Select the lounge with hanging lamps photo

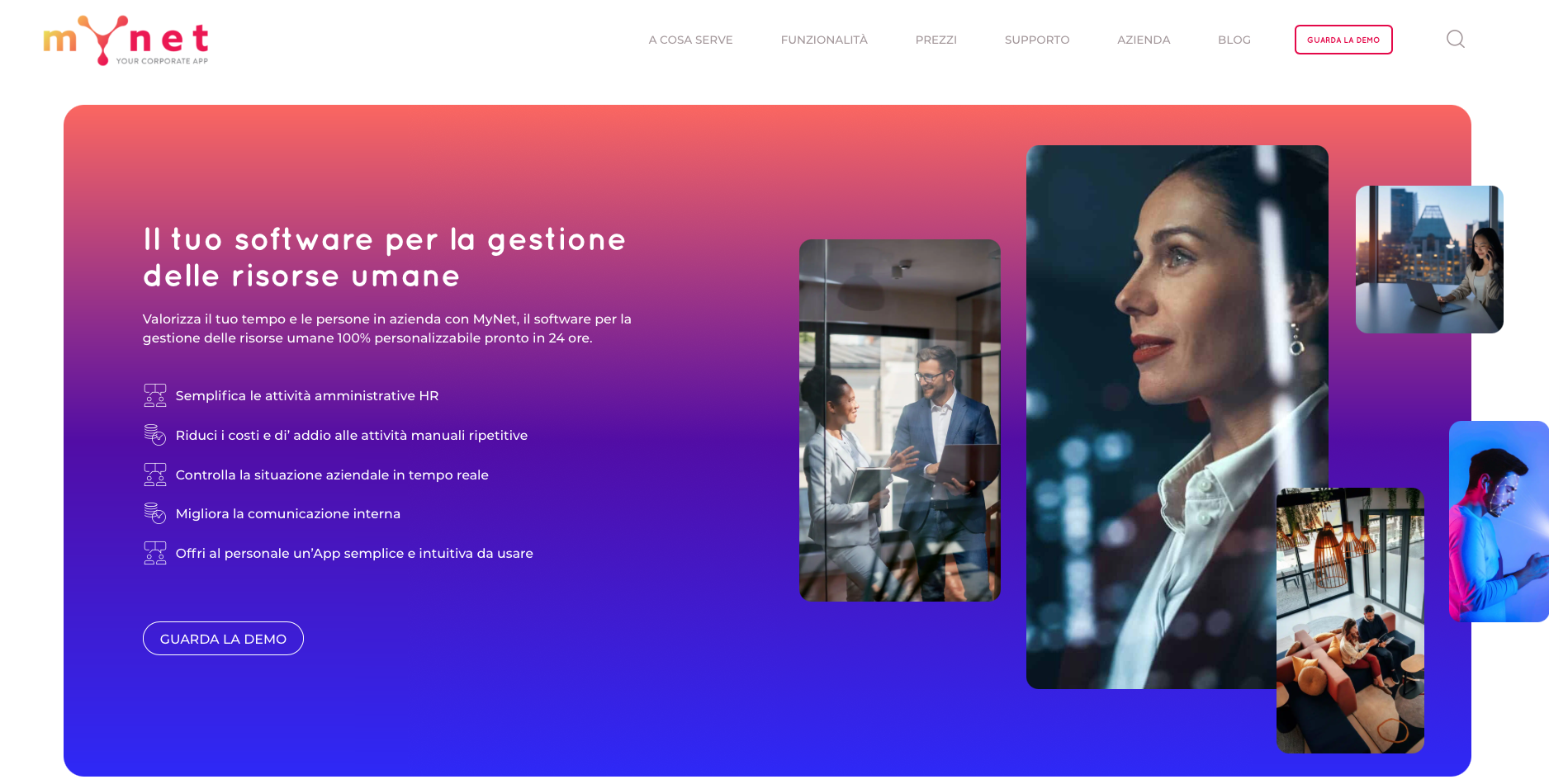pyautogui.click(x=1350, y=620)
